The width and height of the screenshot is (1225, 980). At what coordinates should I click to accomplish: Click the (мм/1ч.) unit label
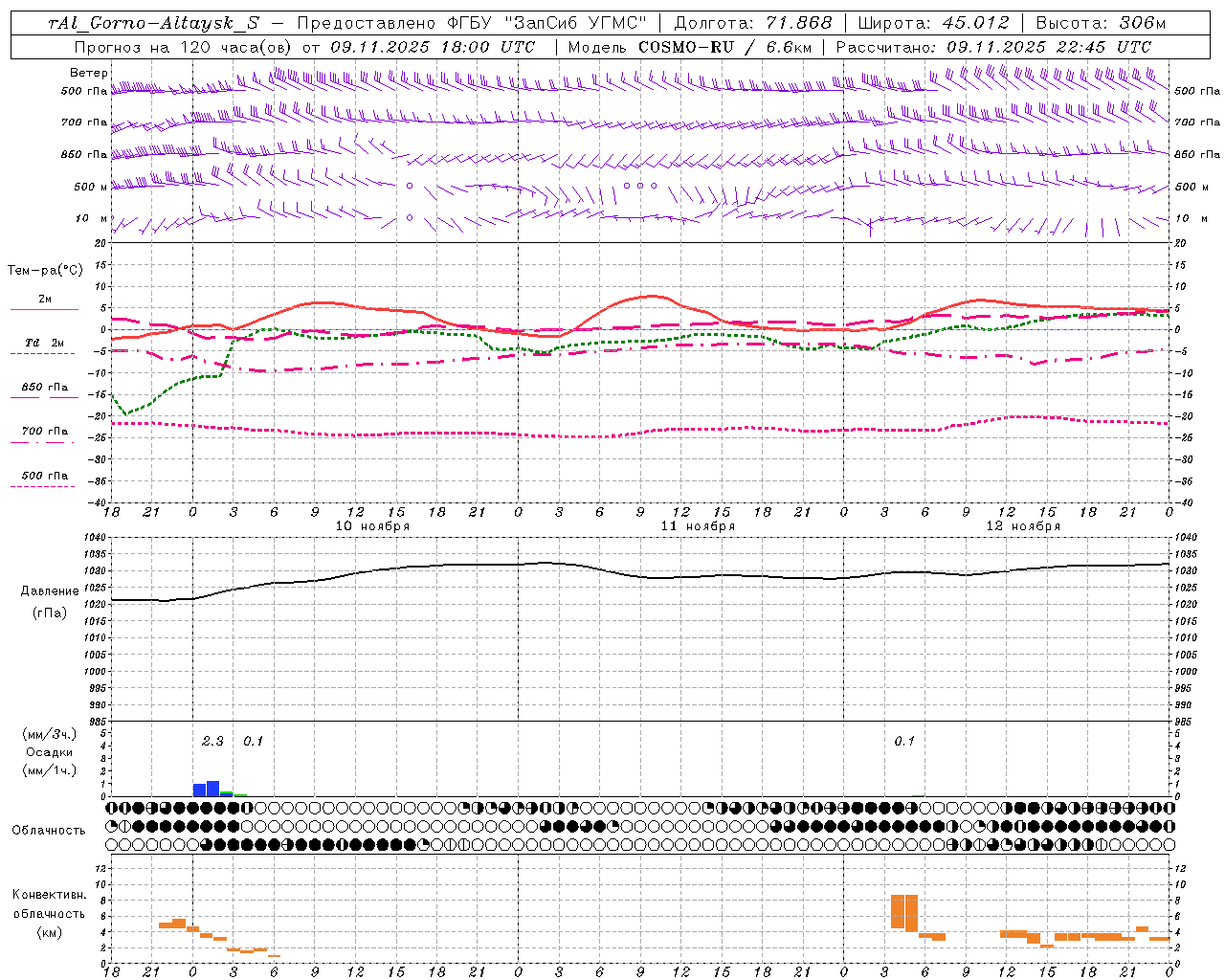coord(50,770)
